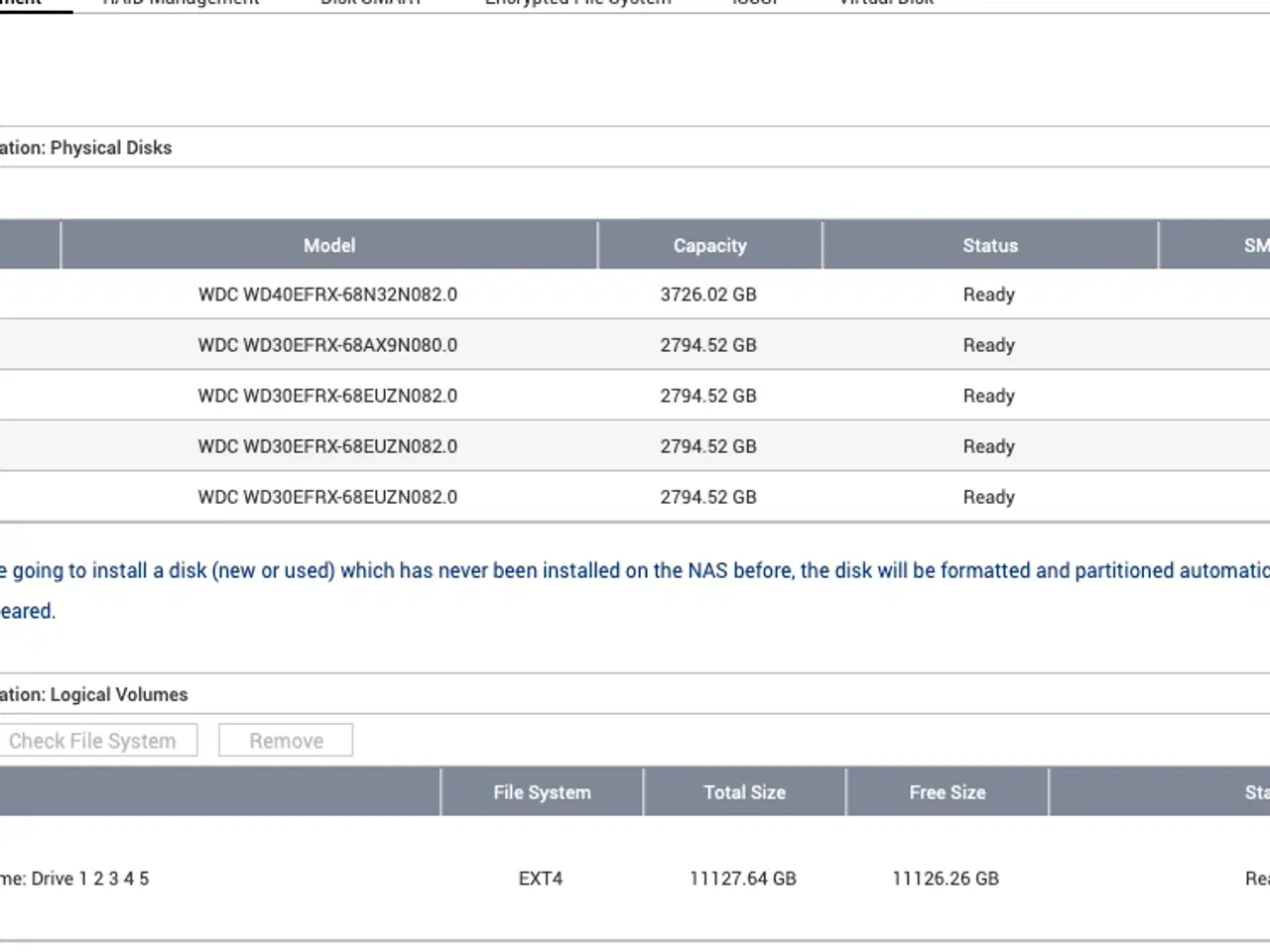This screenshot has height=952, width=1270.
Task: Switch to the RAID Management tab
Action: click(x=180, y=4)
